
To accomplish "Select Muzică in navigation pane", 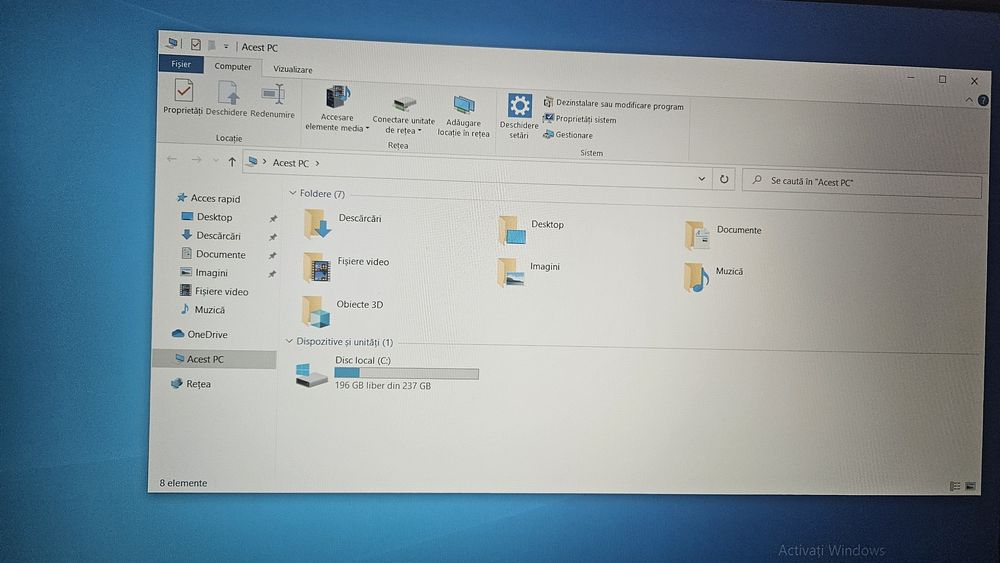I will coord(202,309).
